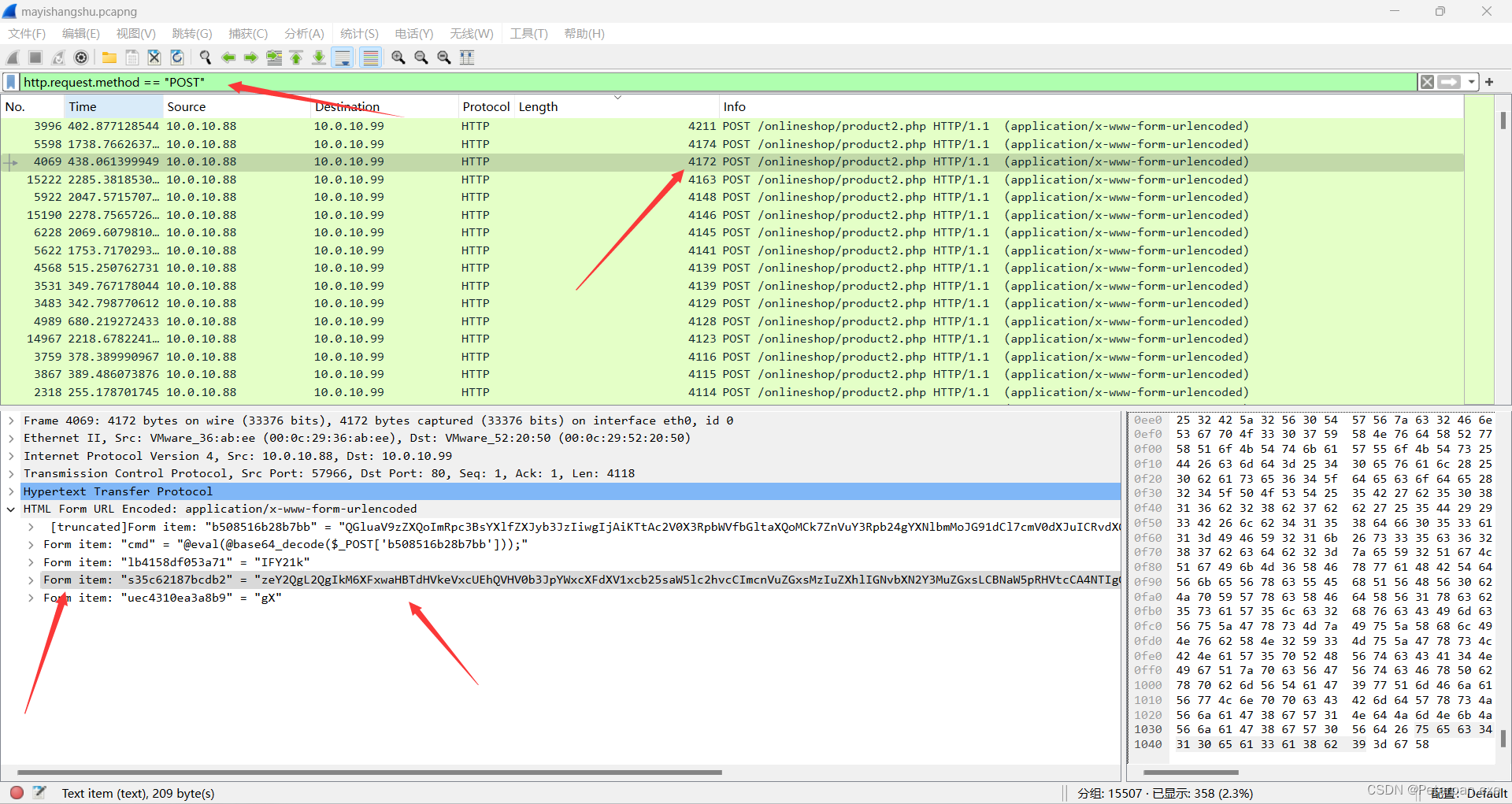Viewport: 1512px width, 804px height.
Task: Expand Transmission Control Protocol node
Action: pyautogui.click(x=11, y=473)
